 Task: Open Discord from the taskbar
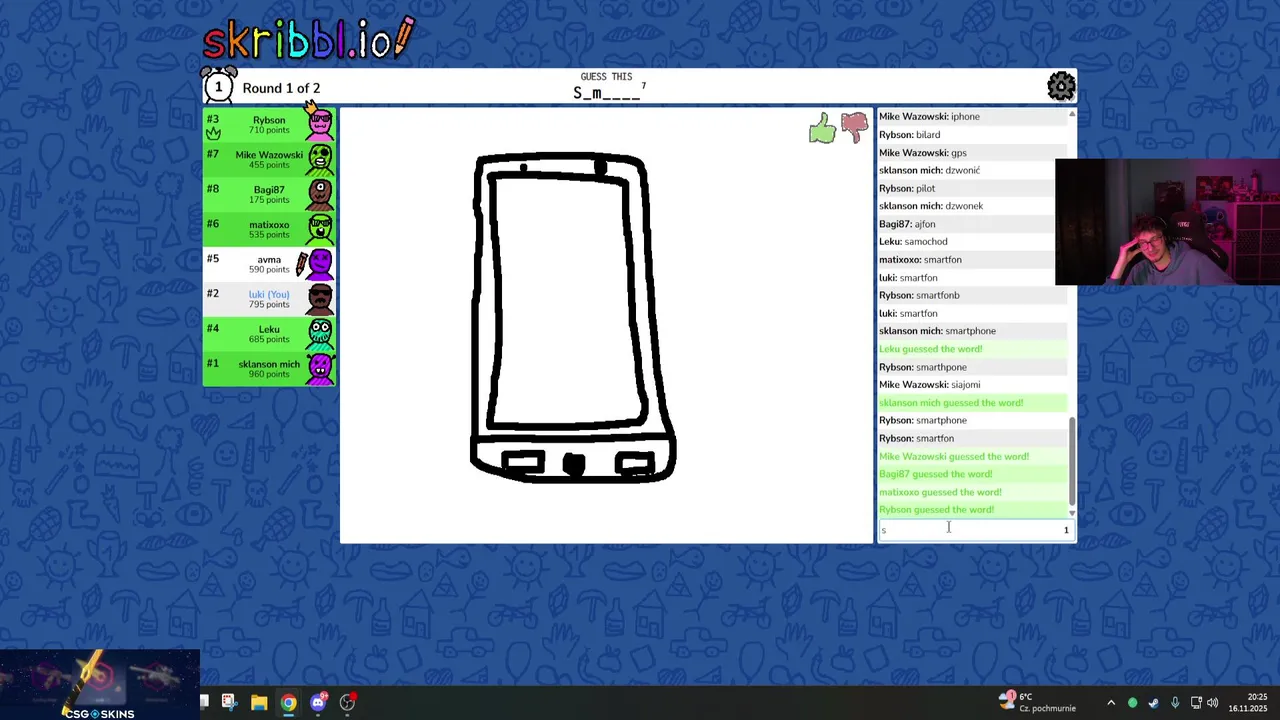coord(318,703)
